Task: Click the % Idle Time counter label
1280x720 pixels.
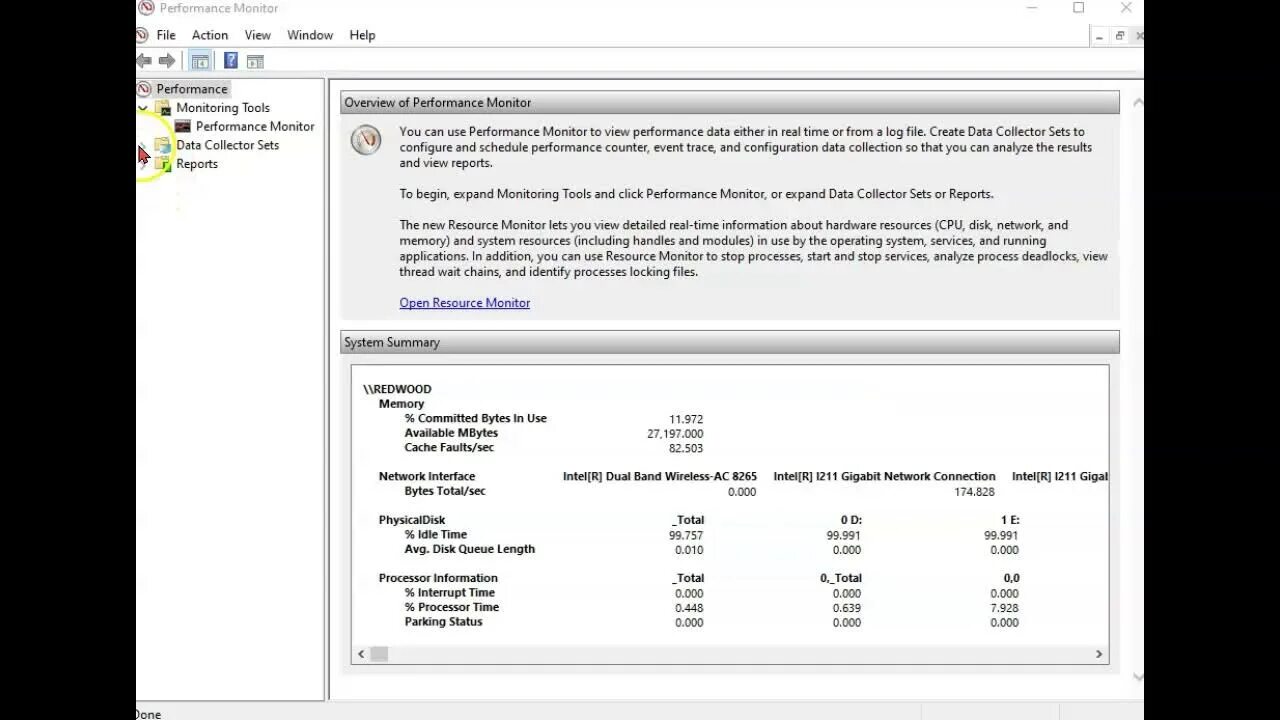Action: tap(435, 534)
